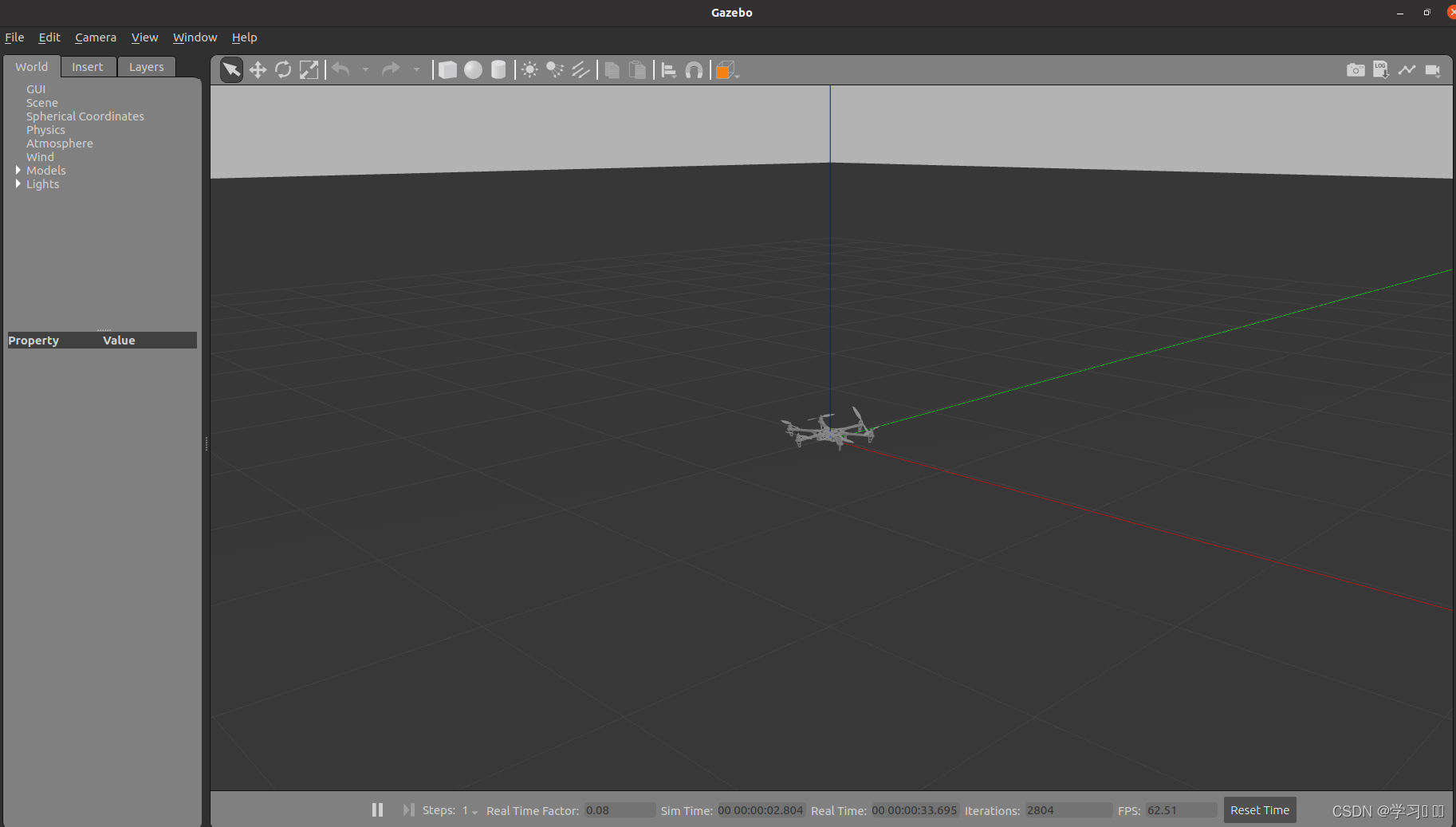Select GUI in the world tree
Image resolution: width=1456 pixels, height=827 pixels.
click(x=36, y=89)
